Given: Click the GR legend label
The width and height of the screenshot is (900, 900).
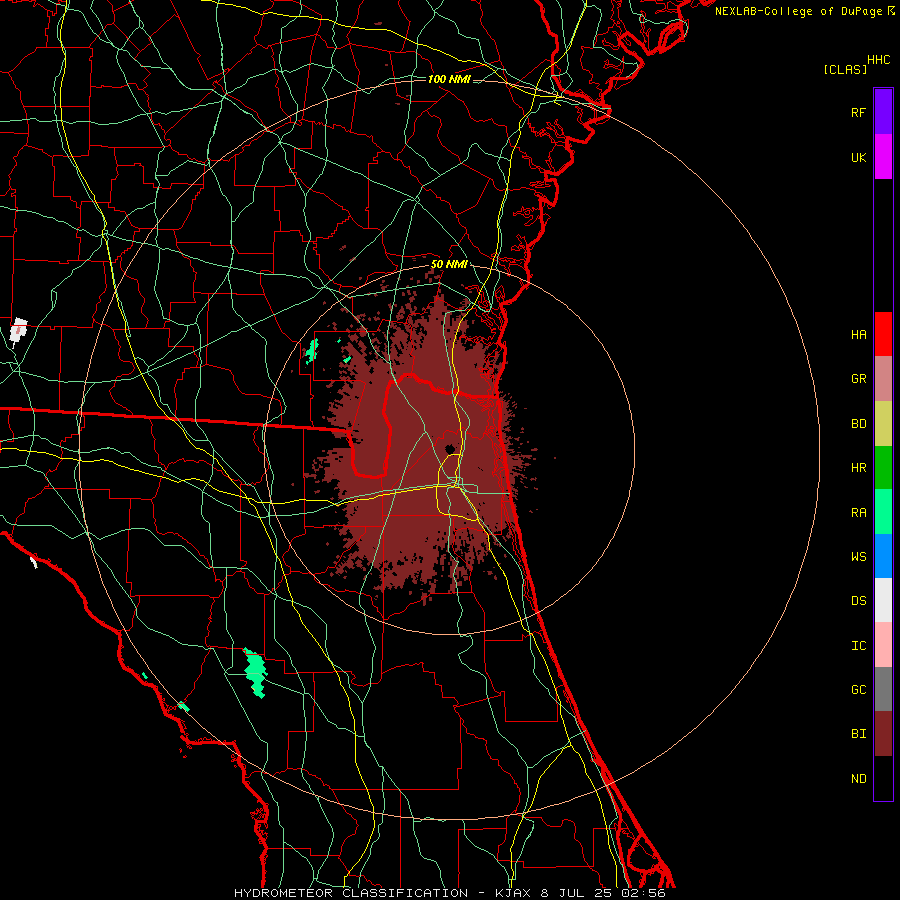Looking at the screenshot, I should (x=858, y=379).
